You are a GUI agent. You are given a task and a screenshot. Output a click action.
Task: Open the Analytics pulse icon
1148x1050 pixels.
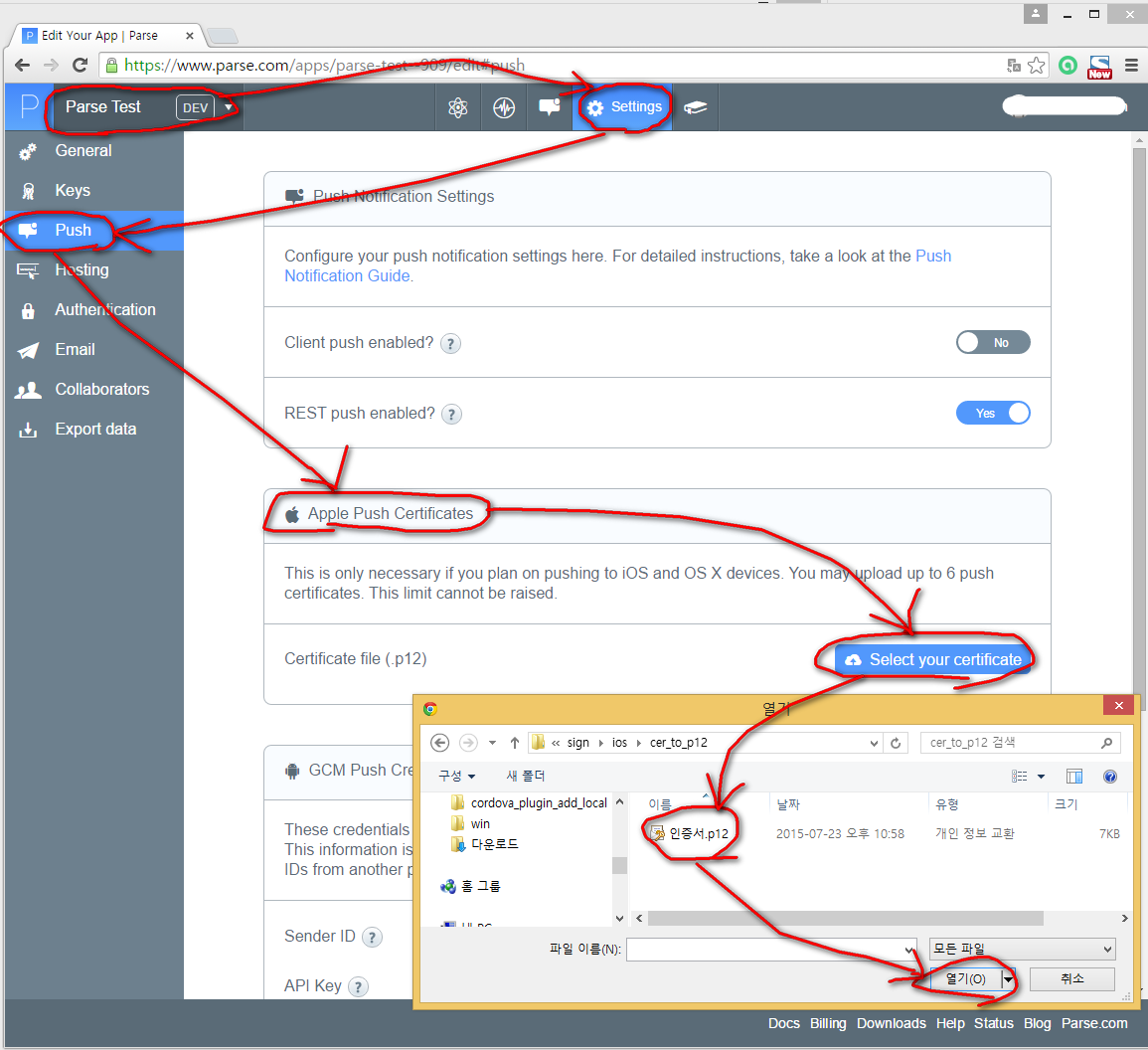(504, 107)
